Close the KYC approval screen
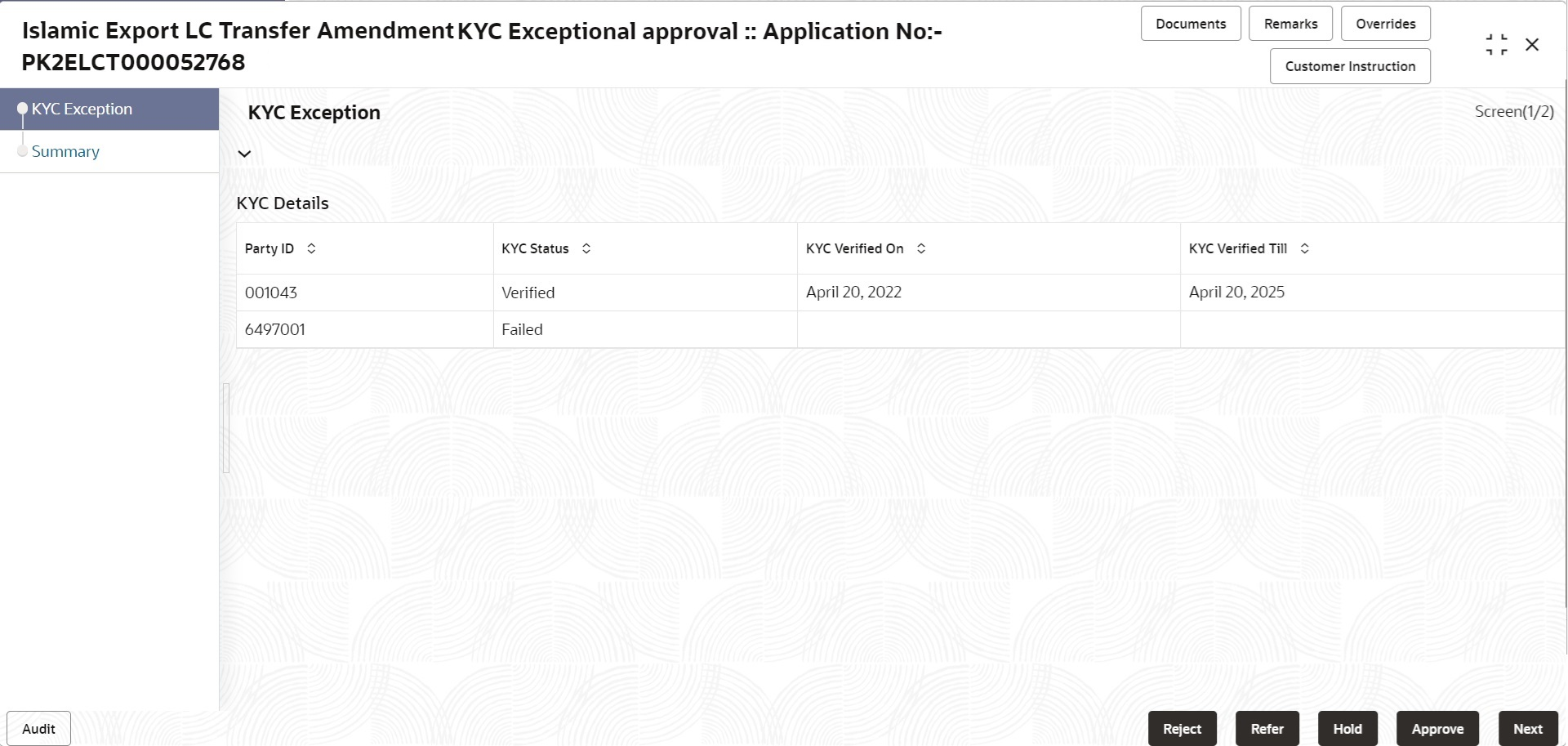Screen dimensions: 1568x746 1534,44
